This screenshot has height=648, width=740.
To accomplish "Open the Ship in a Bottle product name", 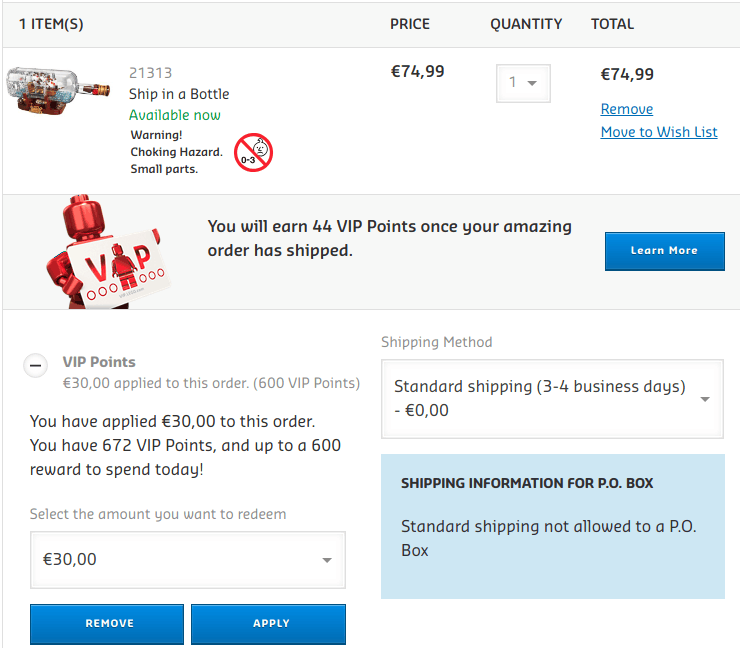I will click(179, 94).
